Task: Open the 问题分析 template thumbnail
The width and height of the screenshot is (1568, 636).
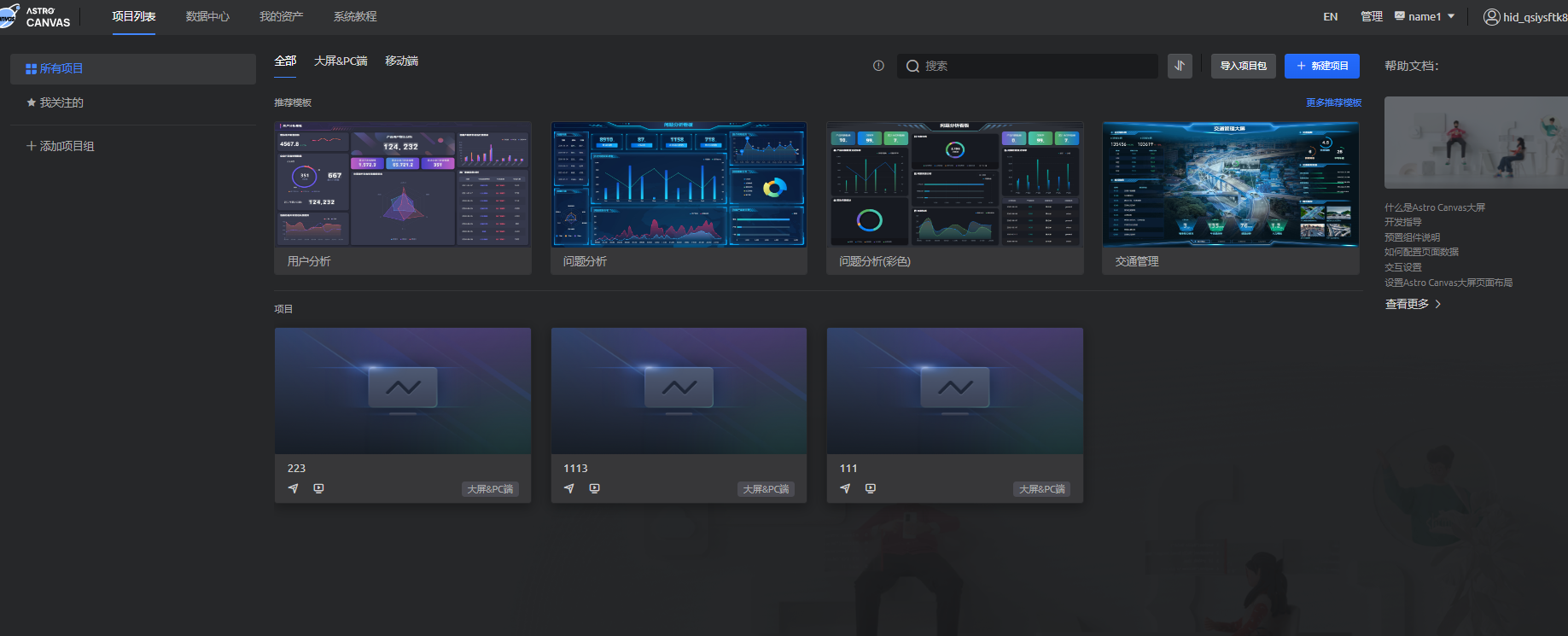Action: [679, 184]
